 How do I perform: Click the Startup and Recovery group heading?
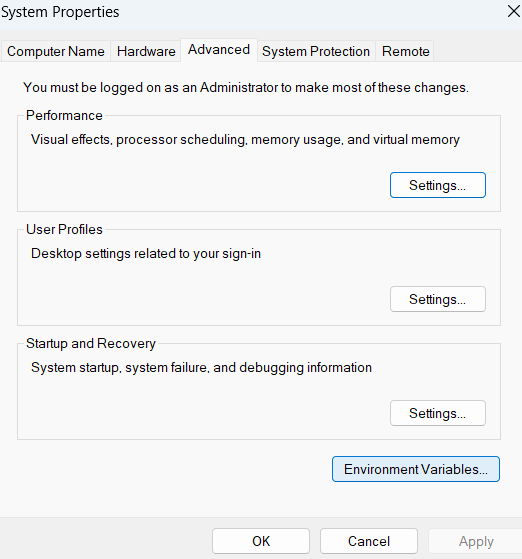[x=91, y=343]
